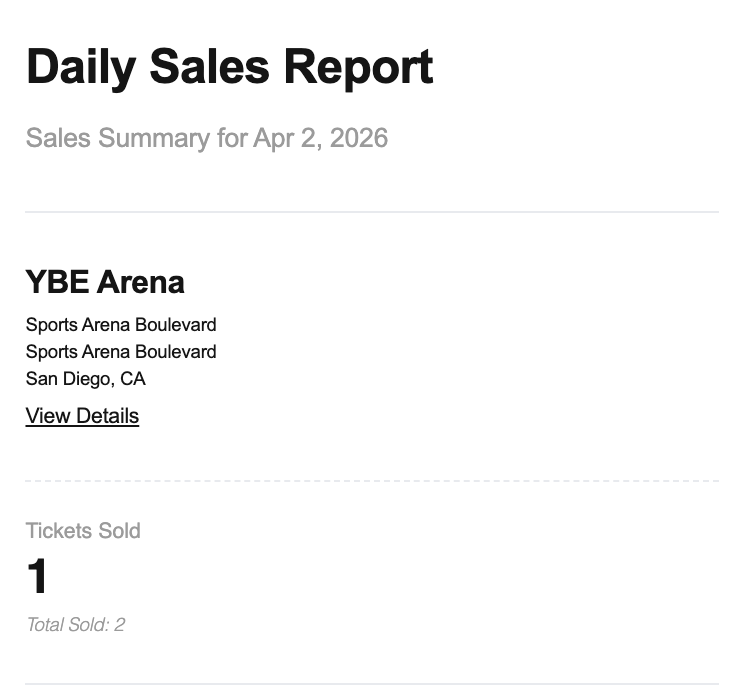
Task: Open the View Details link
Action: point(82,416)
